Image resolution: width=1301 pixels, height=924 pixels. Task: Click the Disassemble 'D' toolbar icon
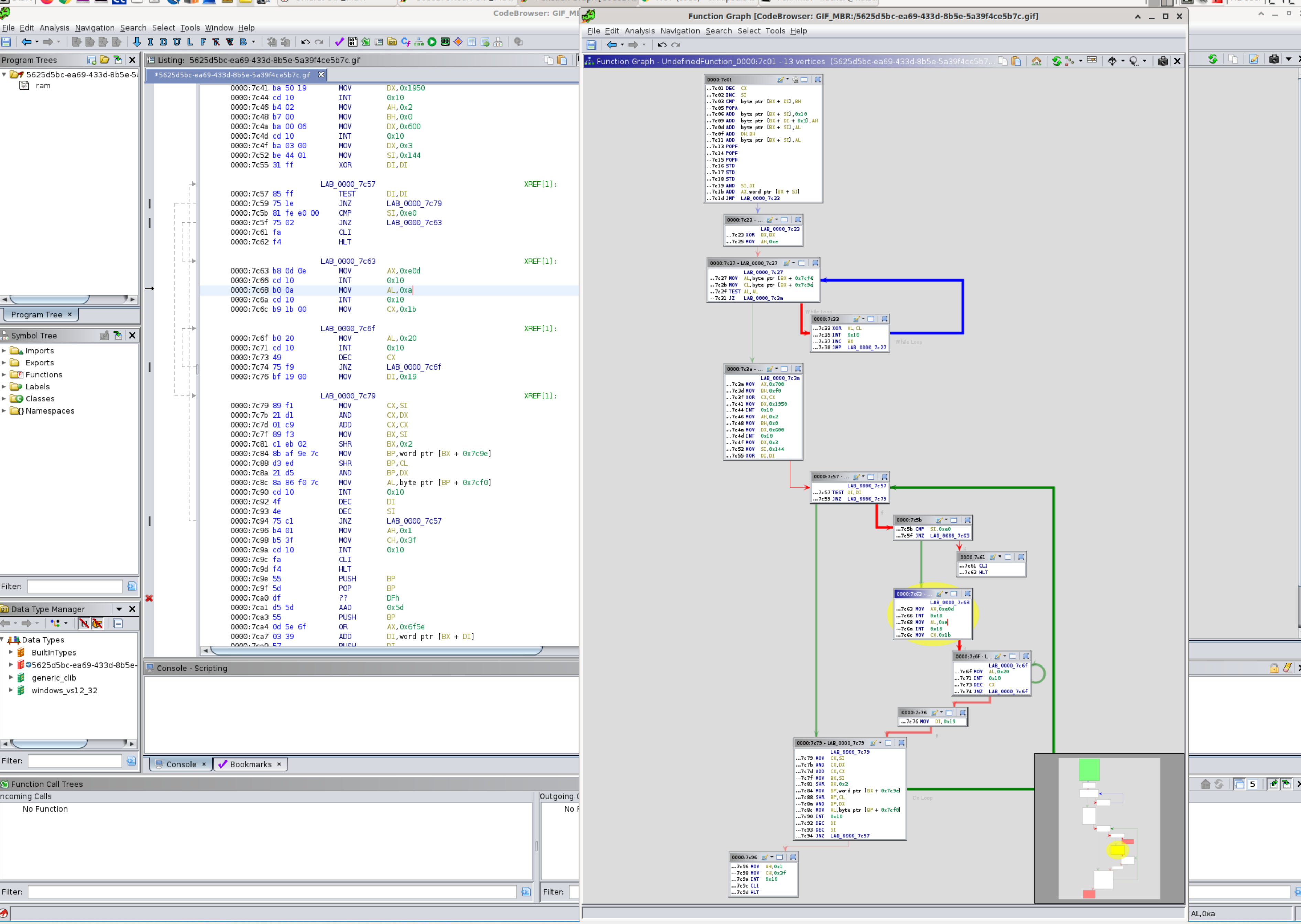tap(163, 42)
